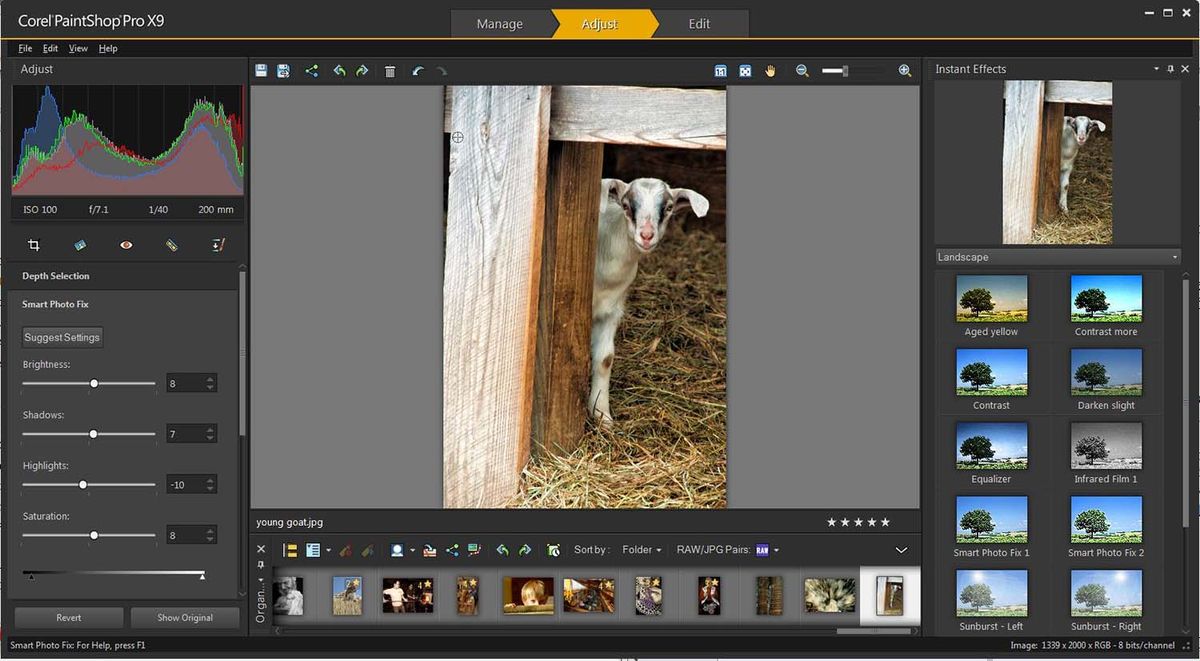Click the Save icon above the canvas
Screen dimensions: 1200x661
pos(261,70)
